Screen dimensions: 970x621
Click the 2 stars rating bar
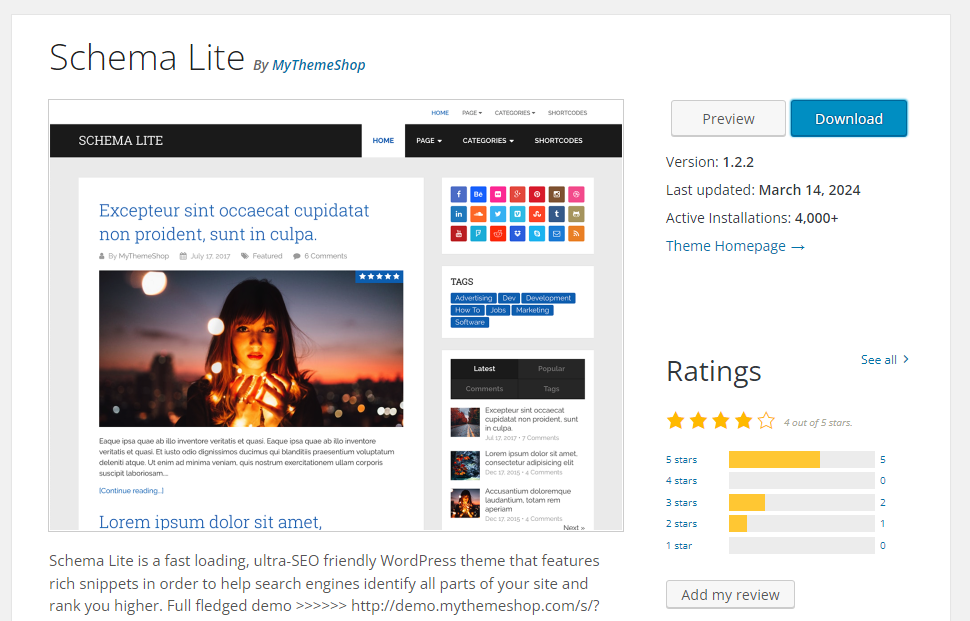coord(802,524)
